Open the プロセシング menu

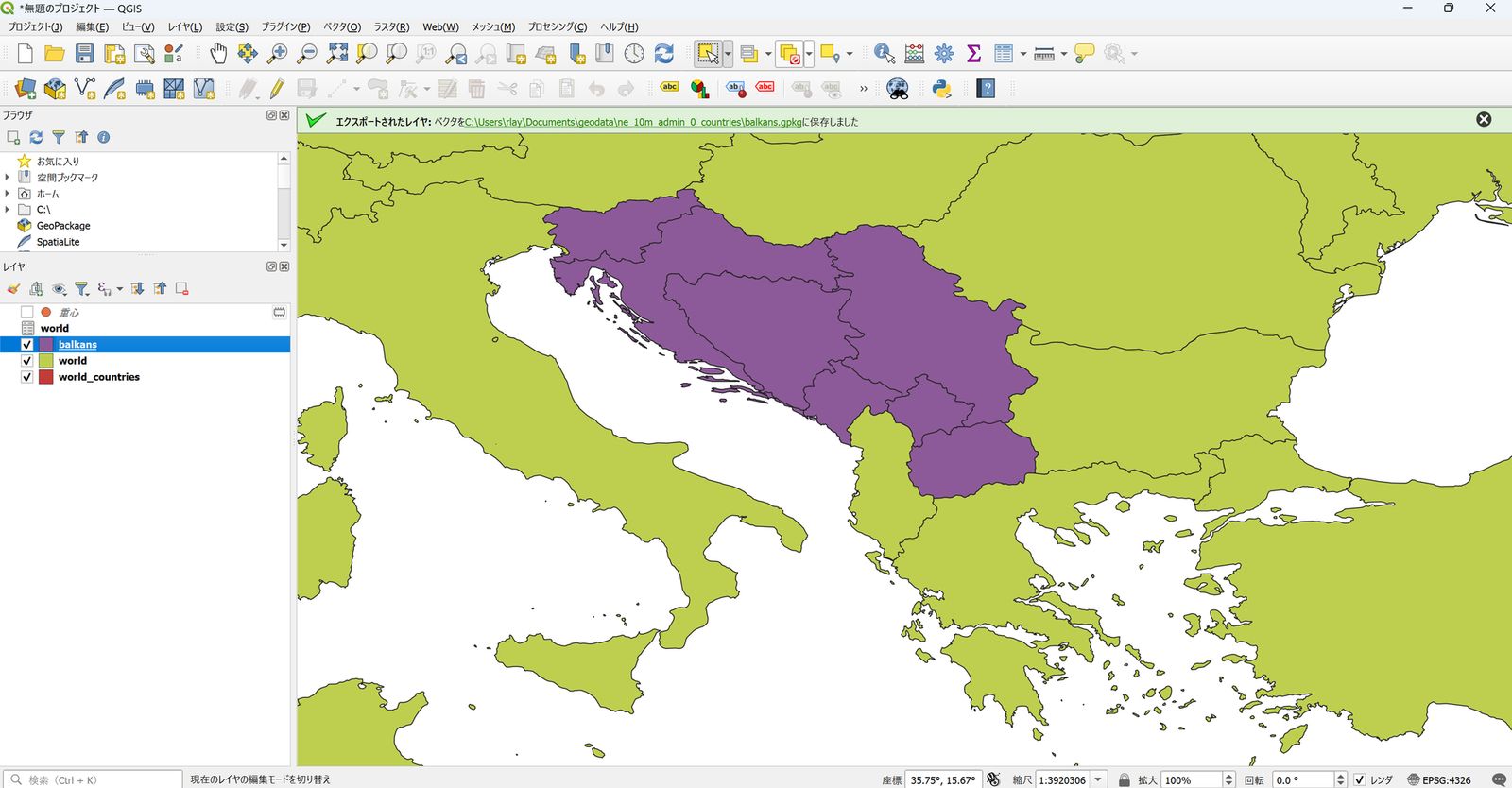[558, 26]
